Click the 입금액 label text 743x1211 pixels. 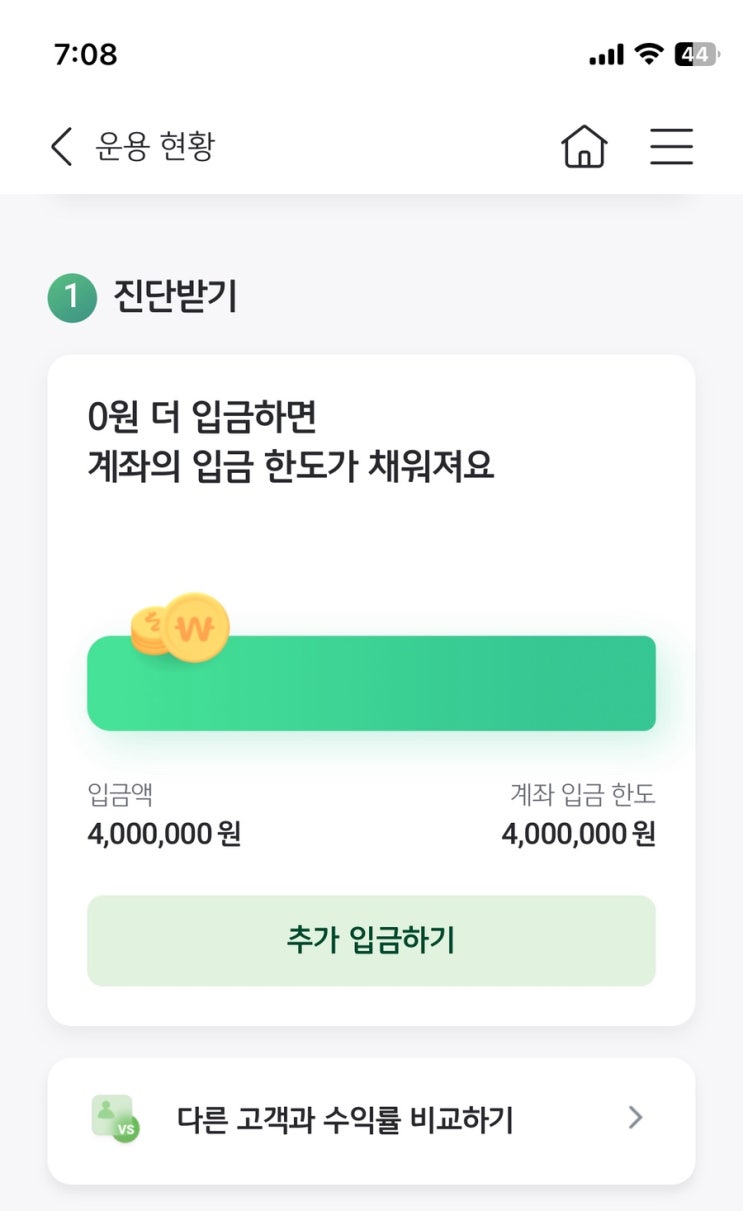[120, 795]
